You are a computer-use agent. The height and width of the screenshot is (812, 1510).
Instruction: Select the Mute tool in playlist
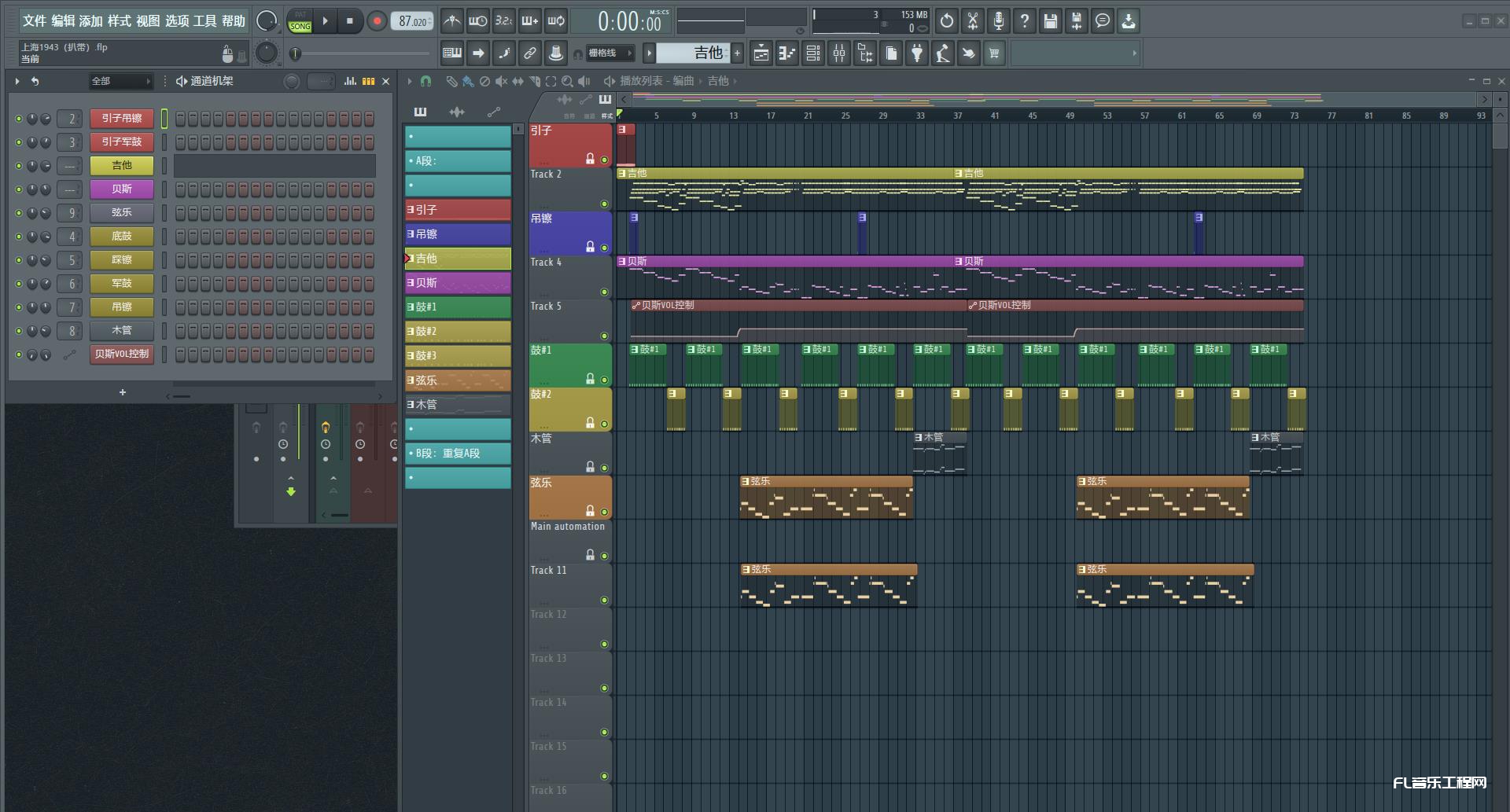coord(501,81)
